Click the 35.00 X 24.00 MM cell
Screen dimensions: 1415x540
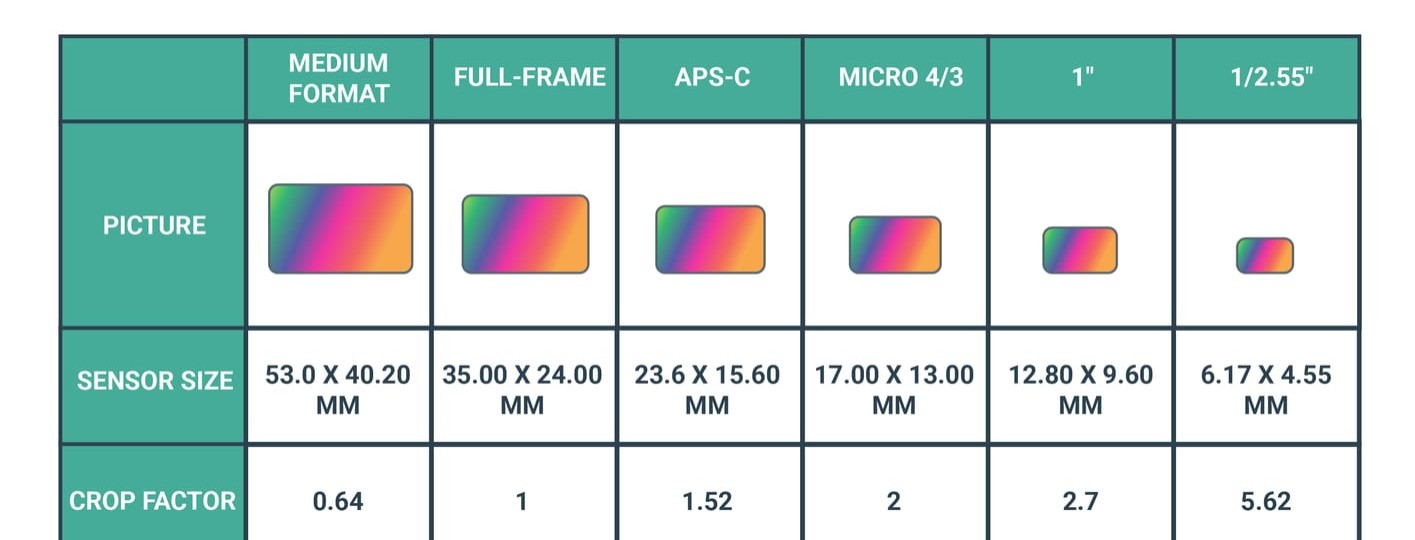click(522, 390)
